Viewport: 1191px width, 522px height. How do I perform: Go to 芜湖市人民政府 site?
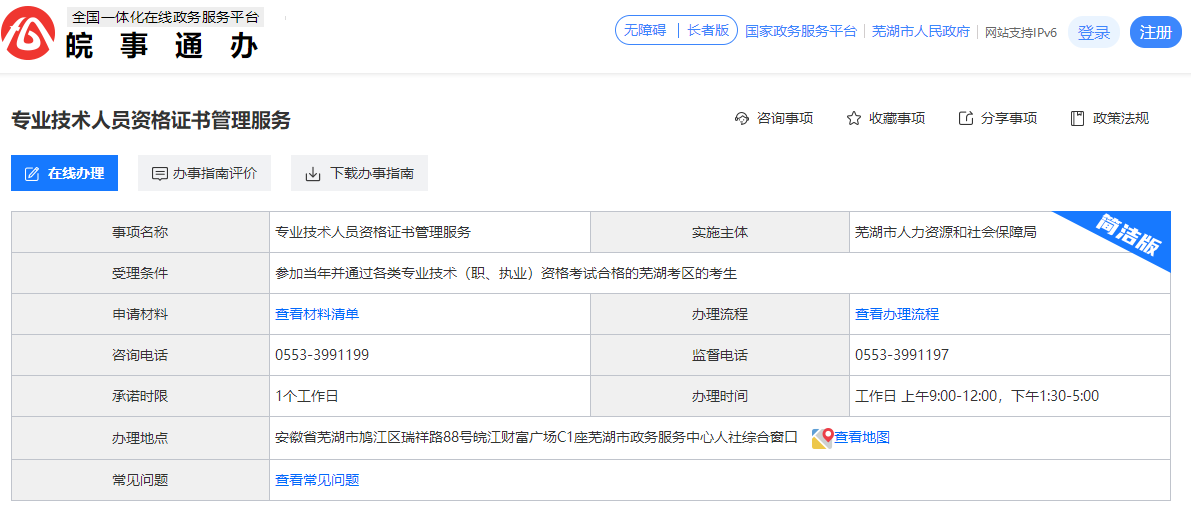click(920, 31)
